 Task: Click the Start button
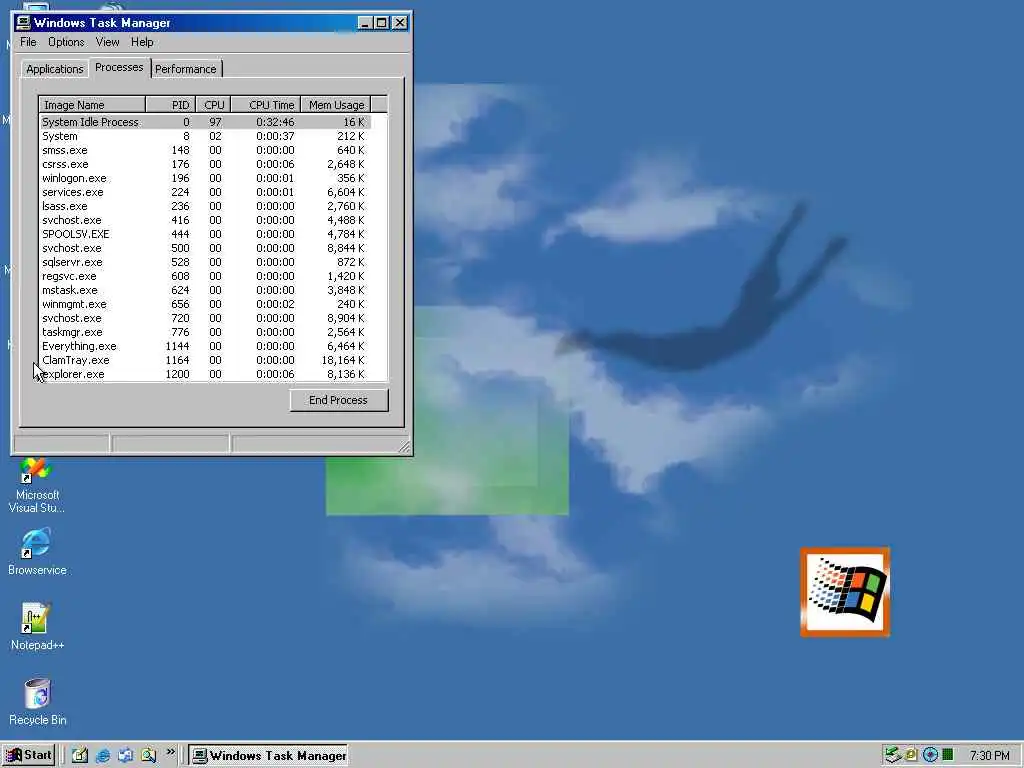(29, 755)
